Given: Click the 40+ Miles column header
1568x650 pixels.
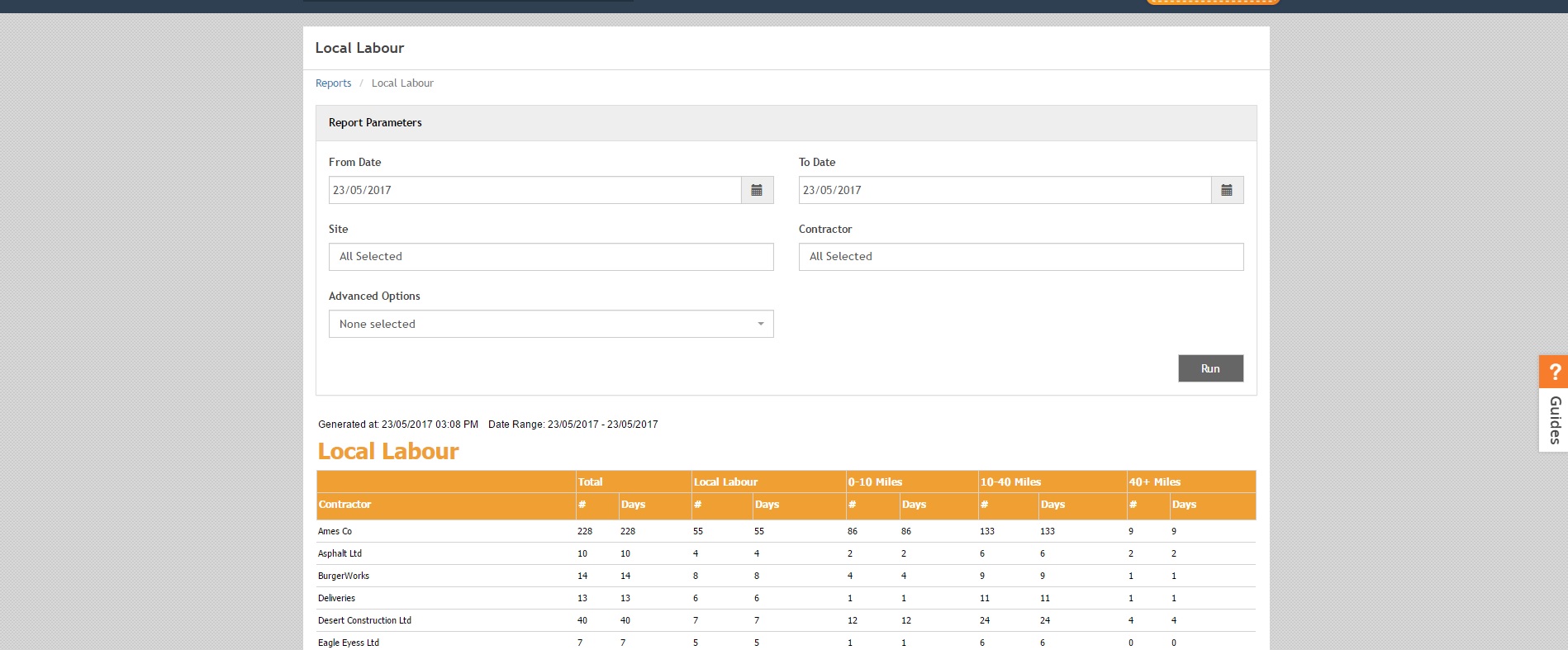Looking at the screenshot, I should coord(1155,482).
